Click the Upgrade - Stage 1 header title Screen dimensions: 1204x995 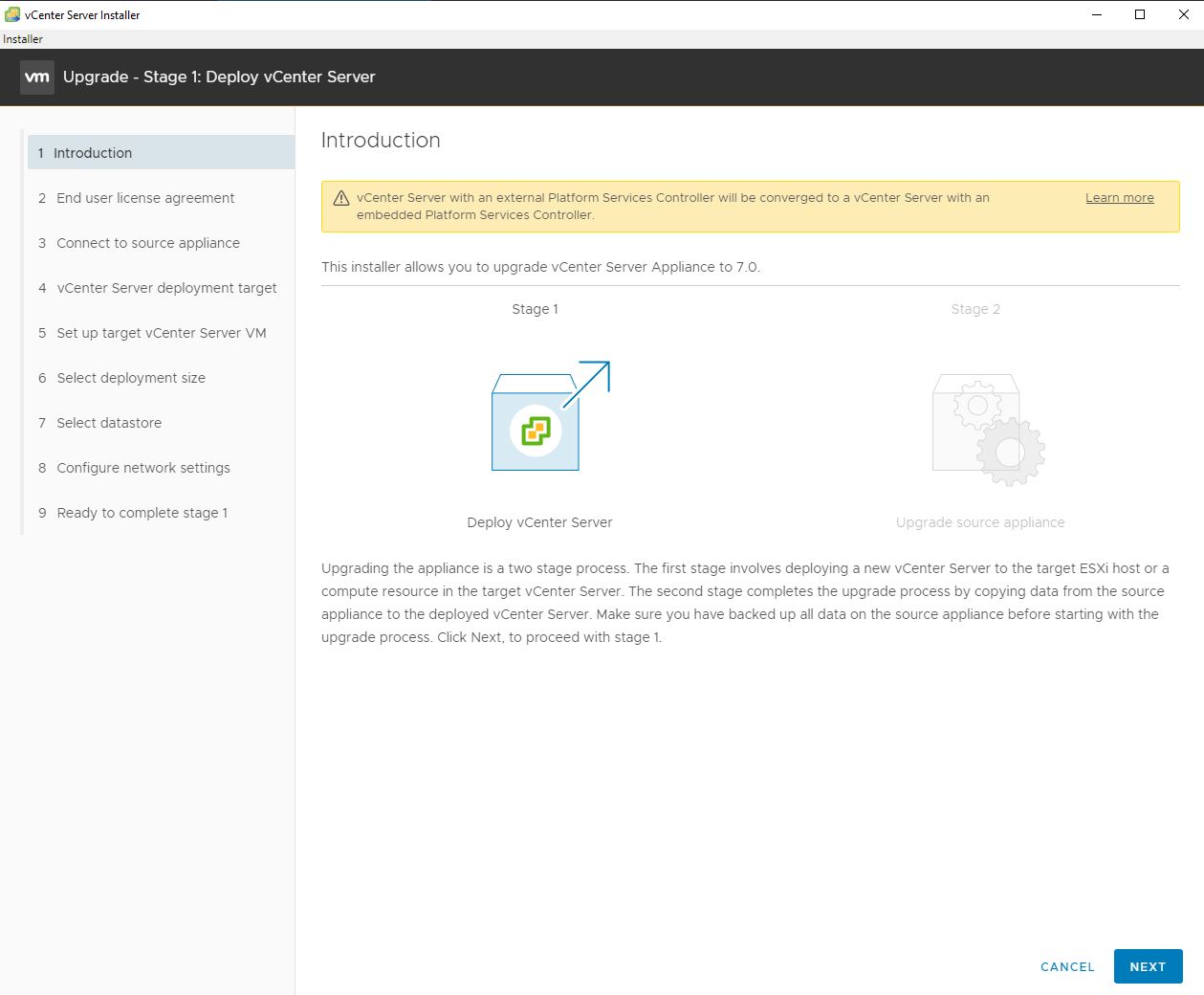219,77
